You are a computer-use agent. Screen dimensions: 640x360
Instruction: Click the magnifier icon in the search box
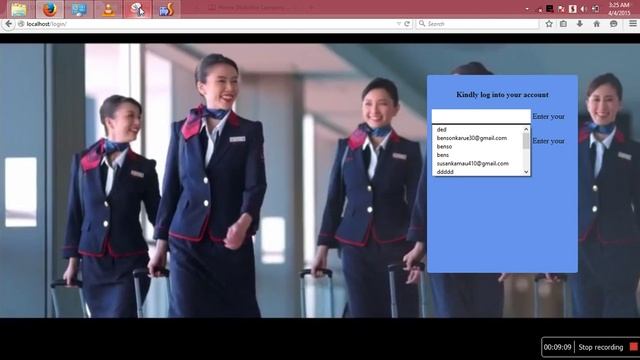[x=422, y=24]
